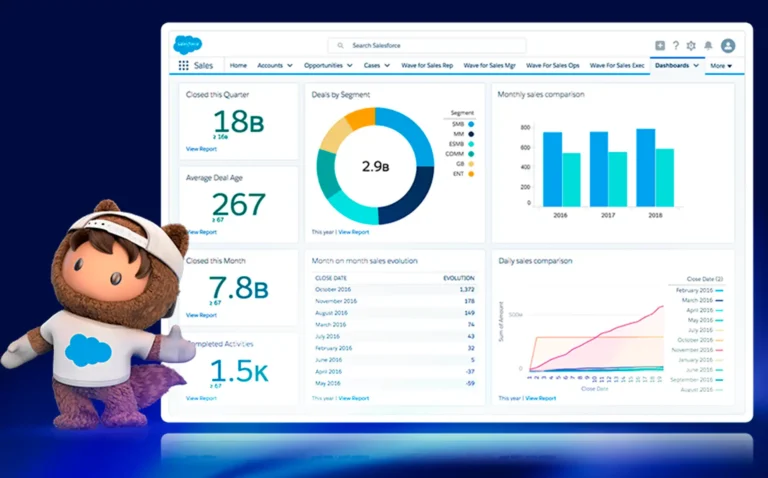This screenshot has height=478, width=768.
Task: Expand the Dashboards tab chevron
Action: (x=696, y=66)
